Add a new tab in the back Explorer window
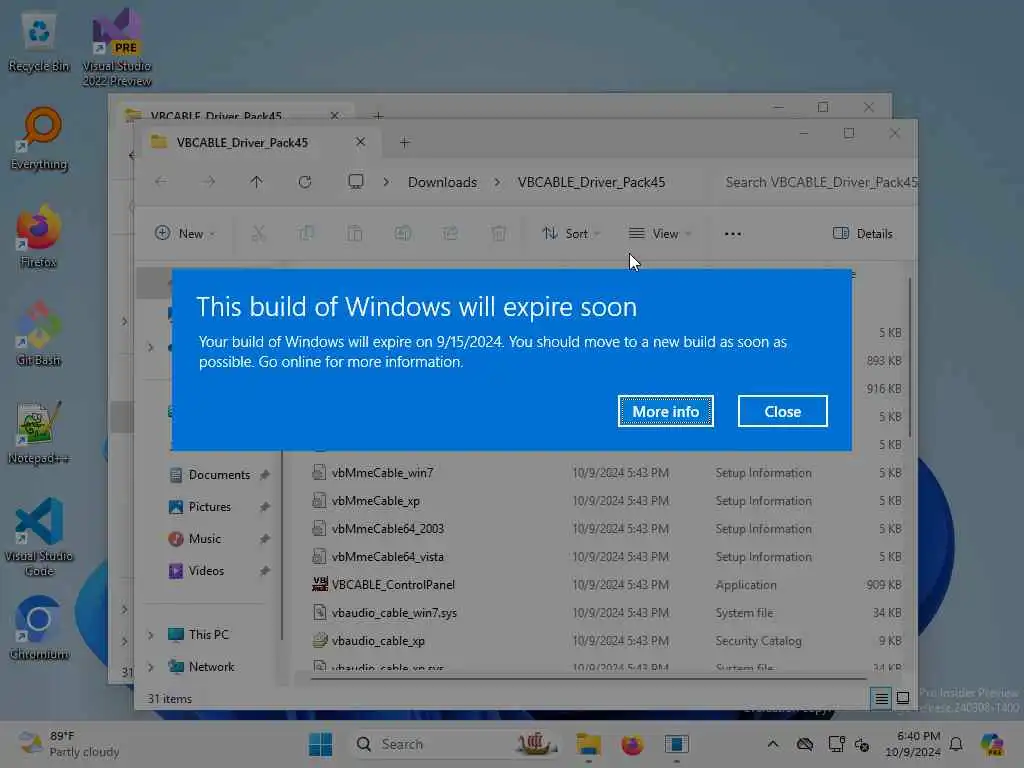The width and height of the screenshot is (1024, 768). tap(378, 116)
